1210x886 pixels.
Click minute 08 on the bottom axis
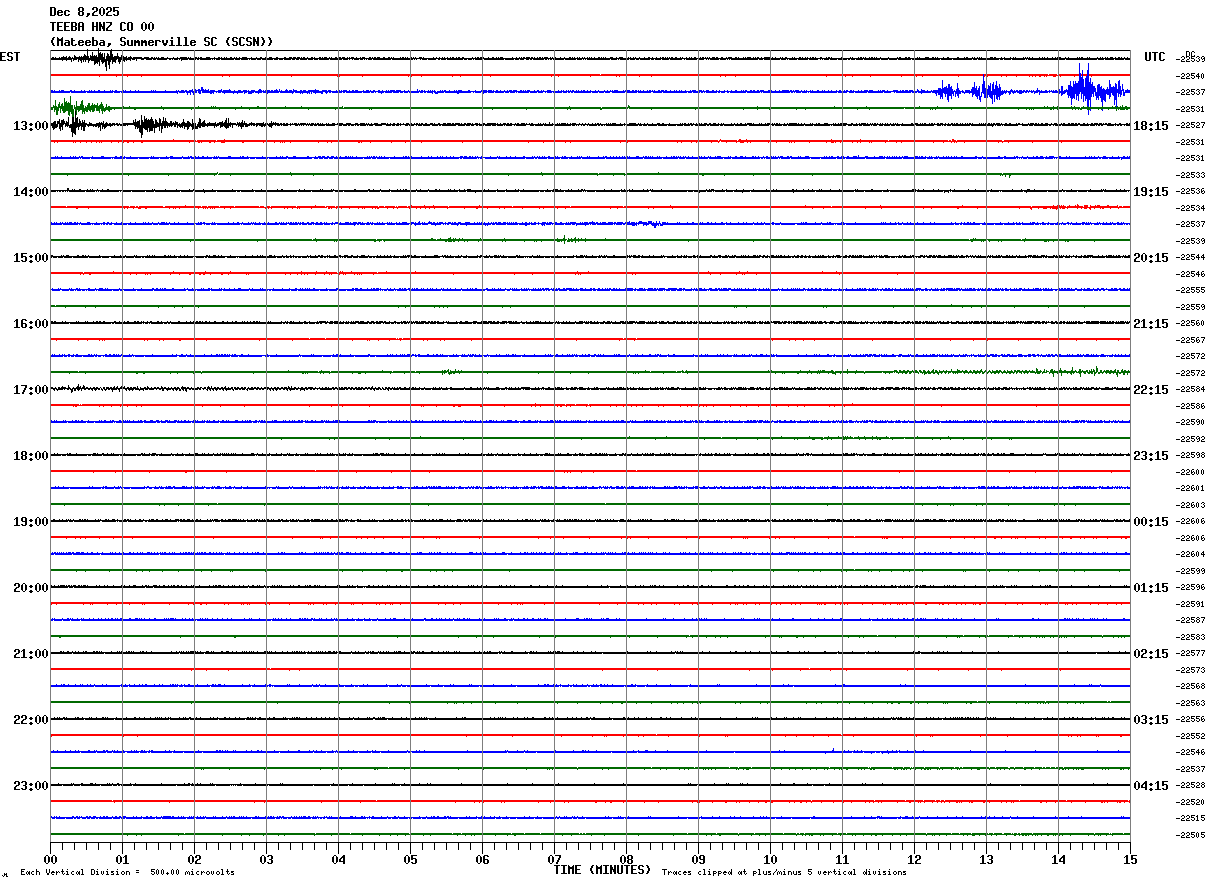coord(626,859)
